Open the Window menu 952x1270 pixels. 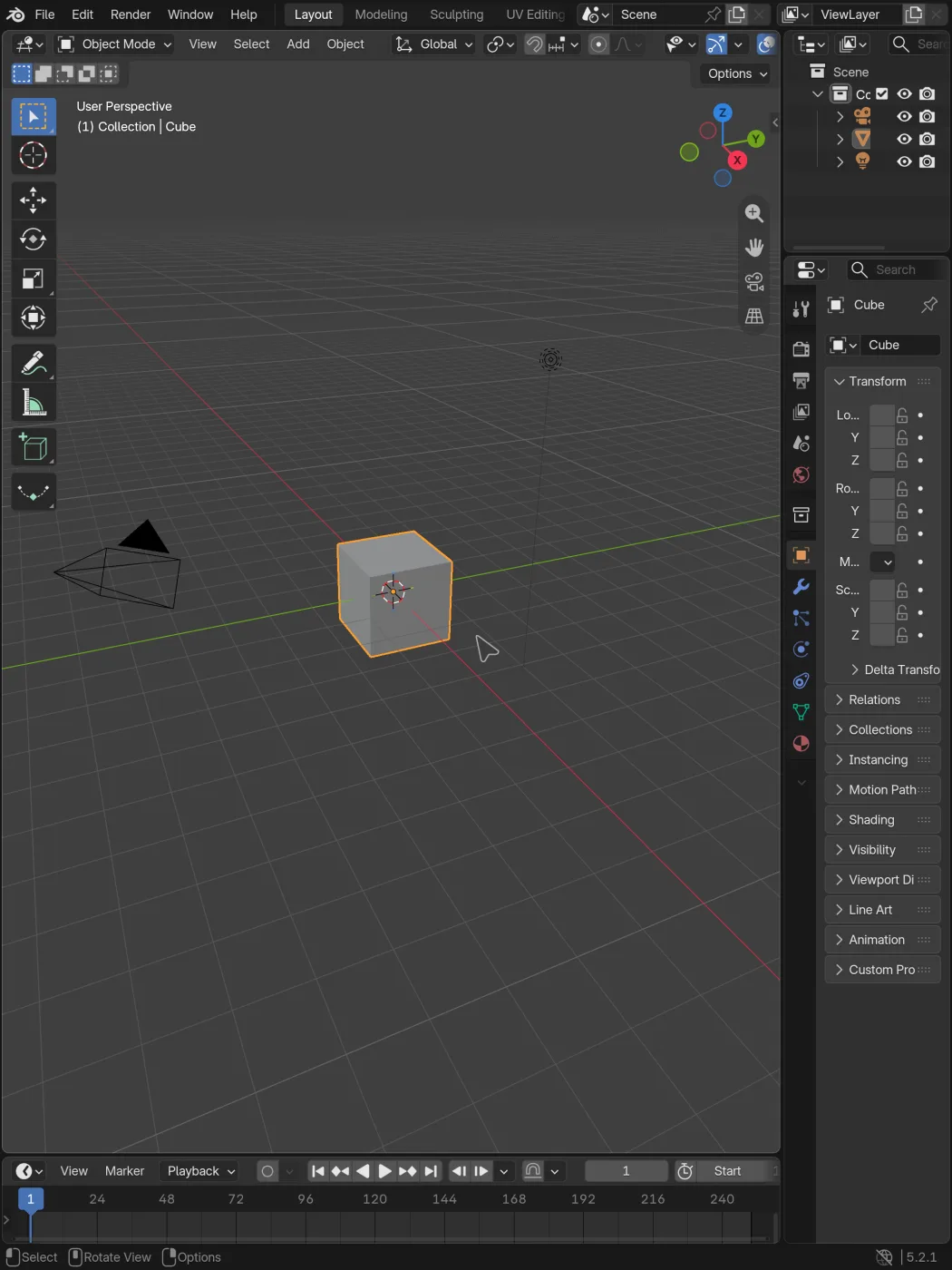(190, 15)
